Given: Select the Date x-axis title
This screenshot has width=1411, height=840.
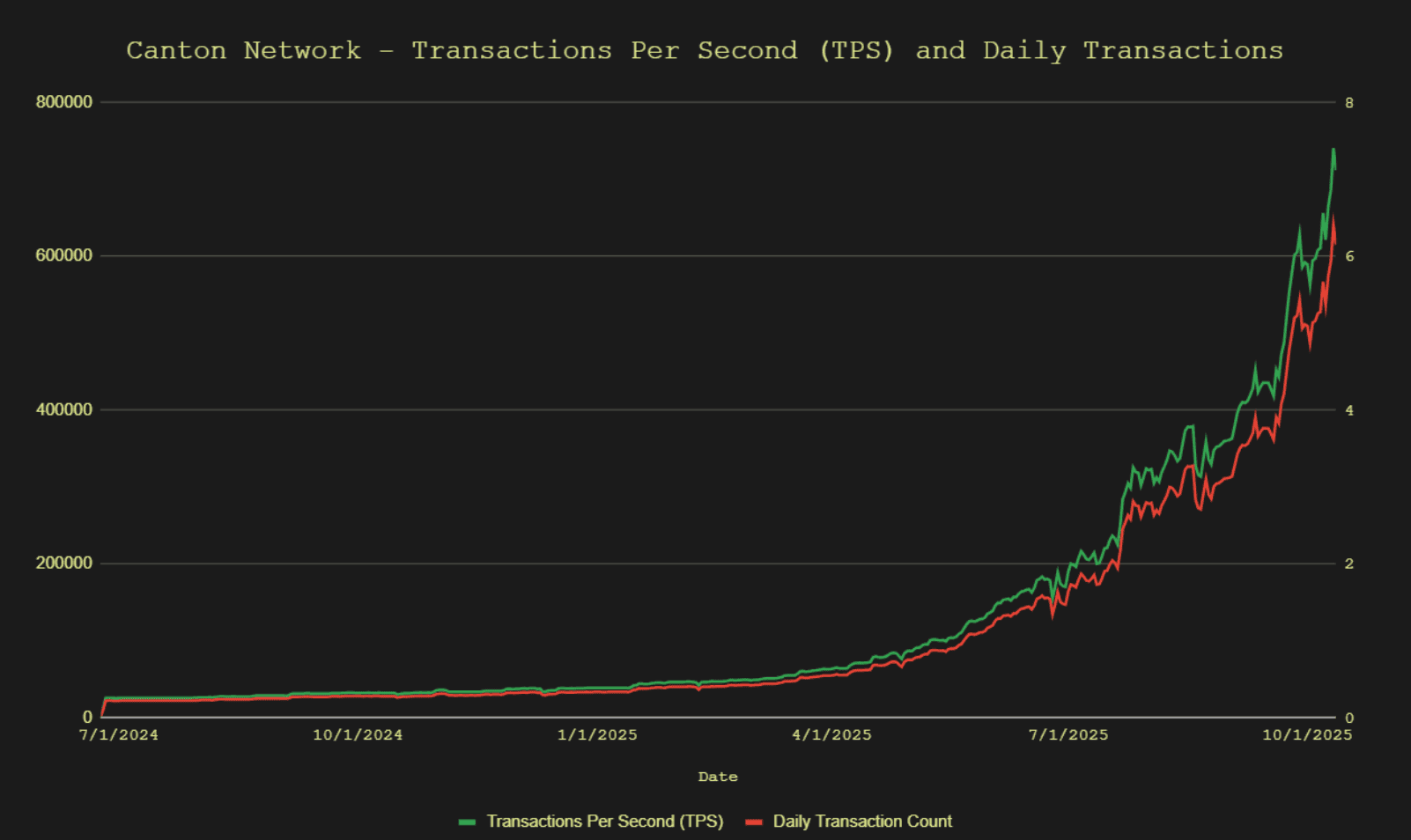Looking at the screenshot, I should point(717,777).
